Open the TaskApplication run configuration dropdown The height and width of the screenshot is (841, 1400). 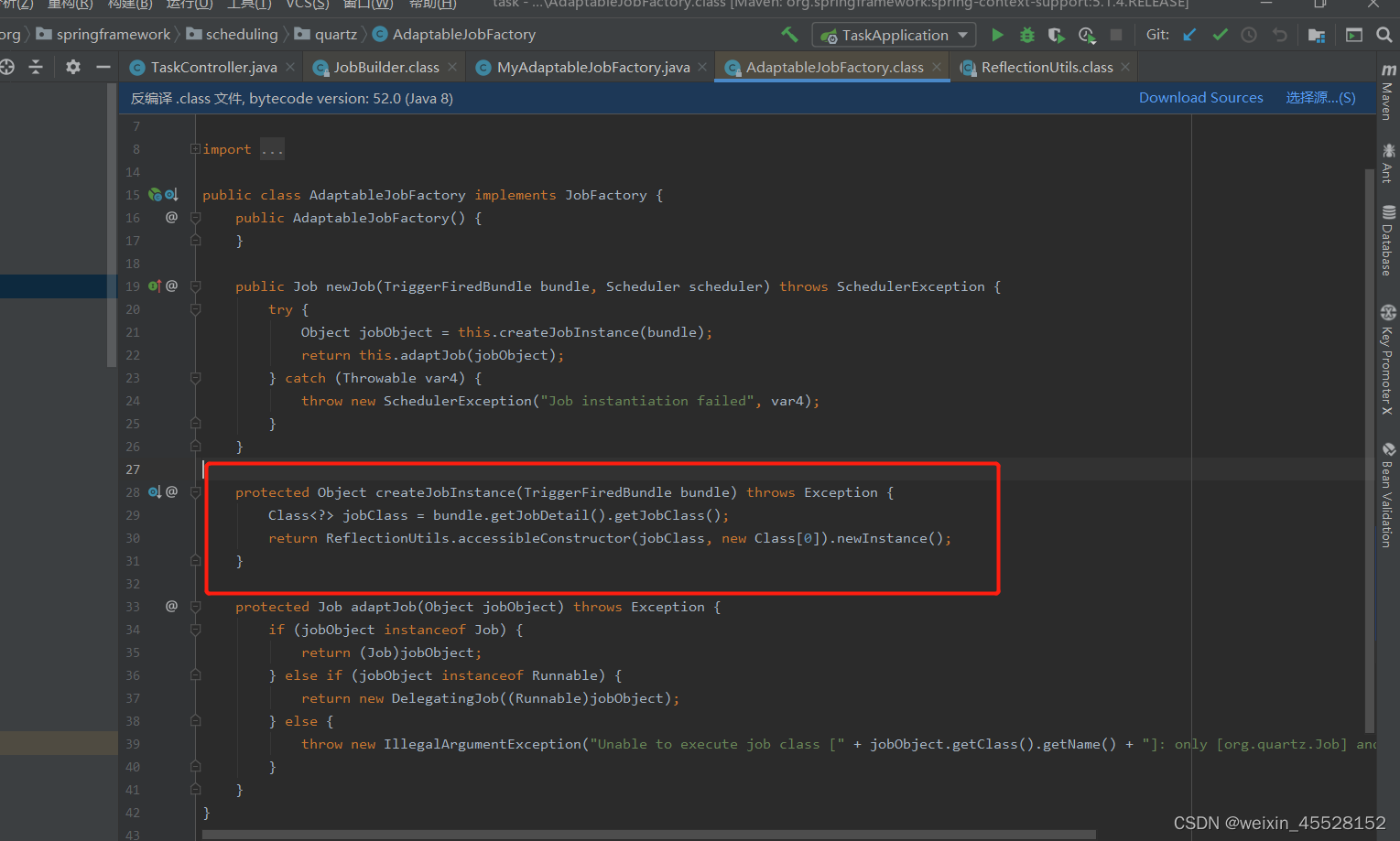tap(894, 35)
